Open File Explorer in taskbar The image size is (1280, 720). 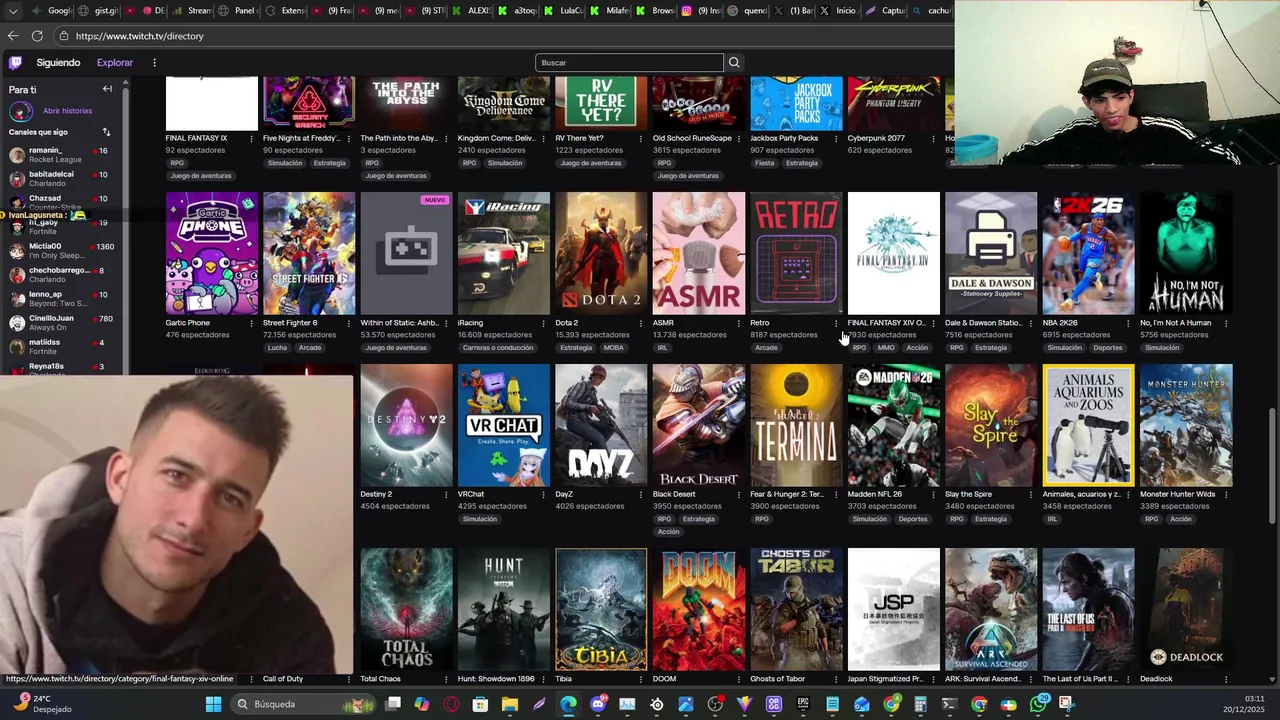[510, 704]
